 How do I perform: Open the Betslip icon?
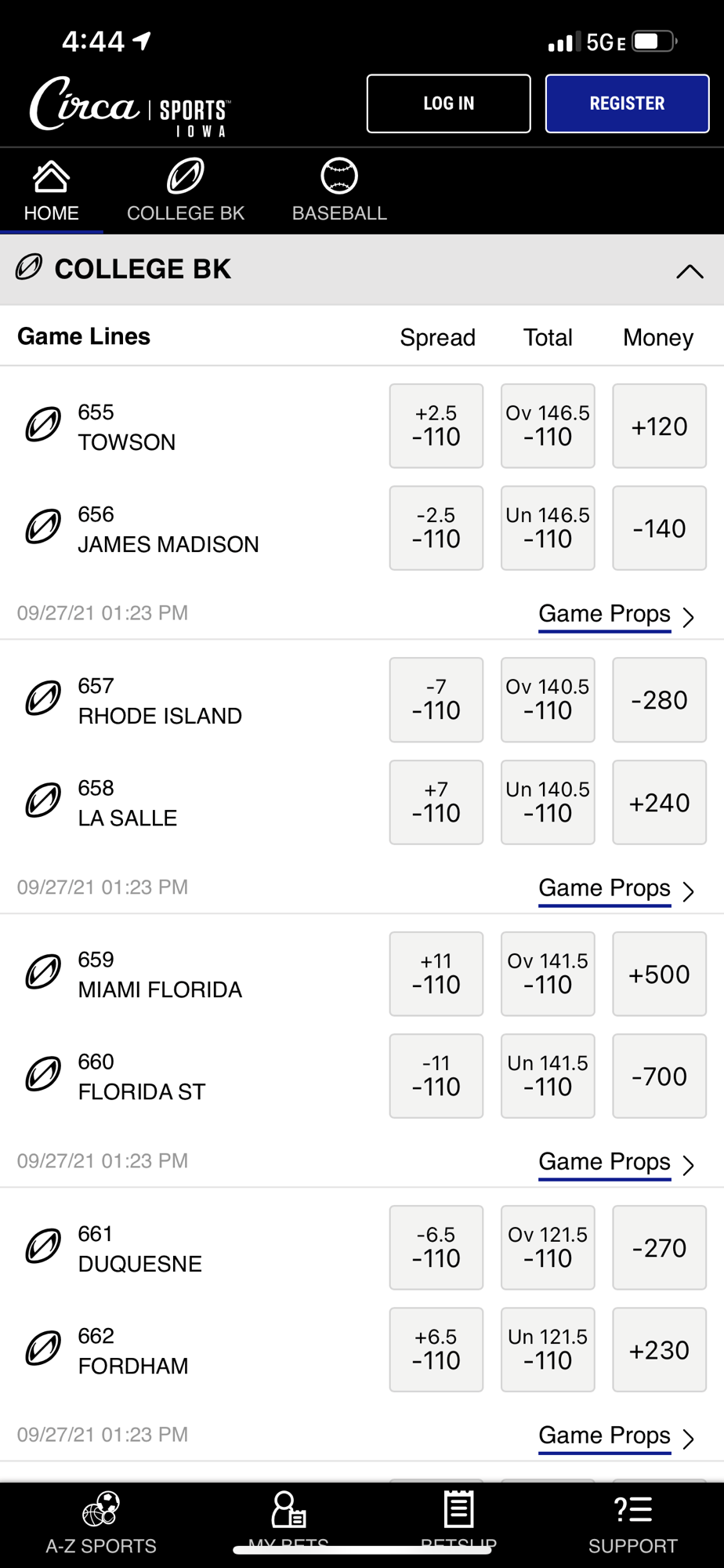click(x=458, y=1509)
